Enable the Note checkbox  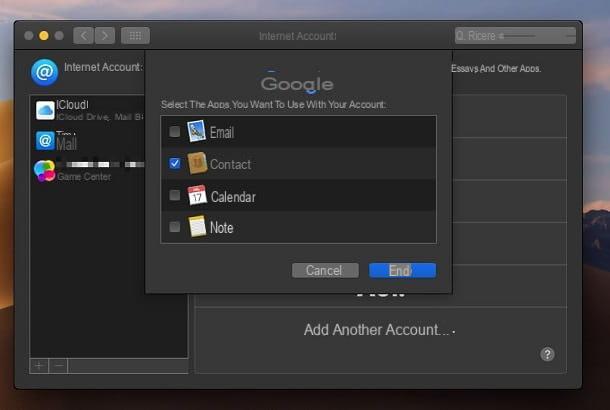coord(175,227)
